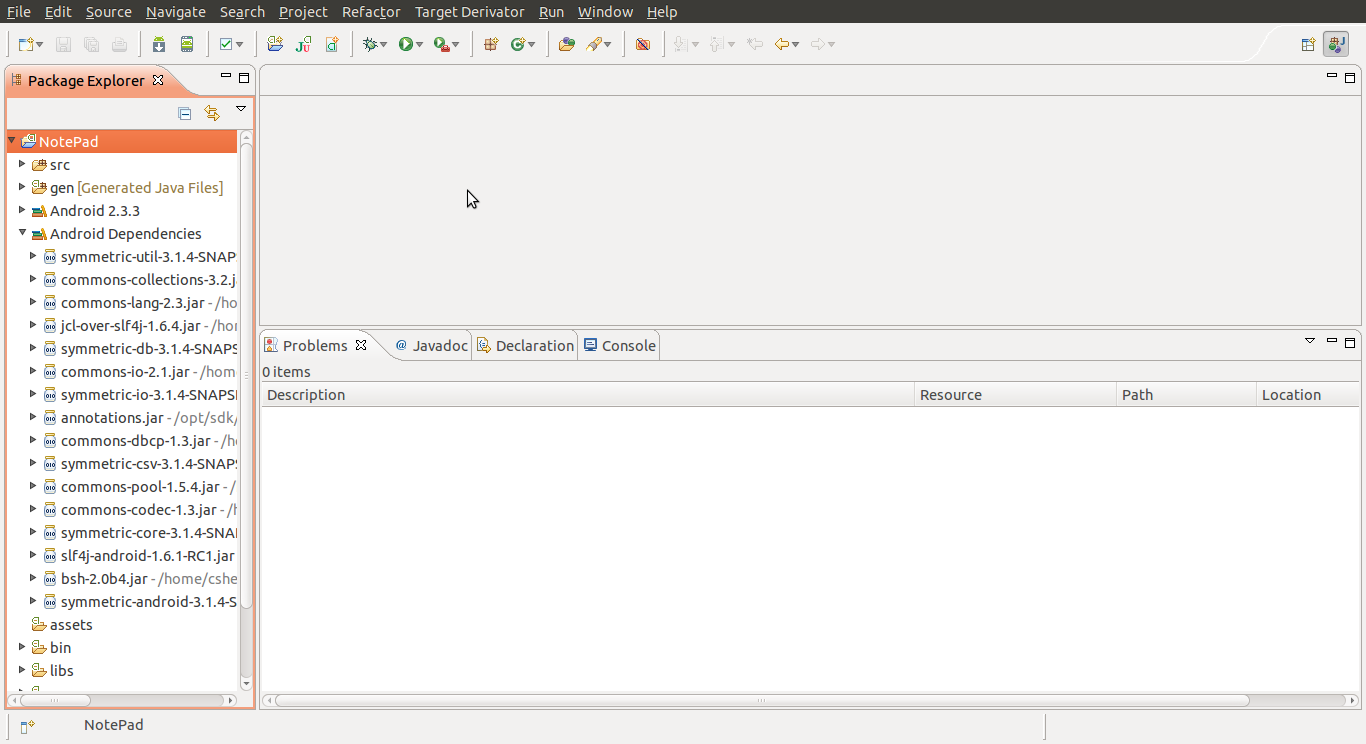This screenshot has width=1366, height=744.
Task: Open the Project menu
Action: point(303,12)
